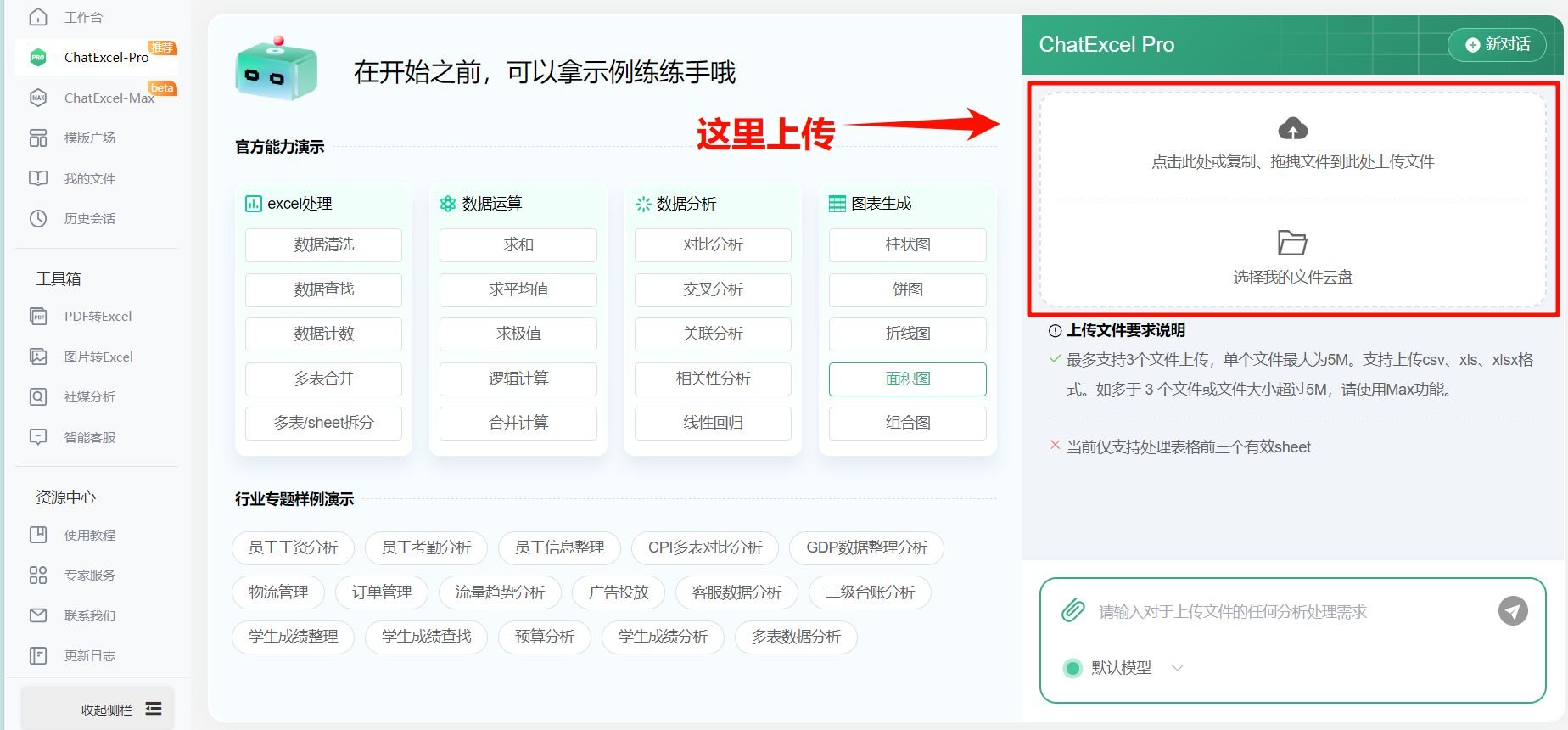Open 历史会话 from sidebar
The image size is (1568, 730).
(89, 219)
